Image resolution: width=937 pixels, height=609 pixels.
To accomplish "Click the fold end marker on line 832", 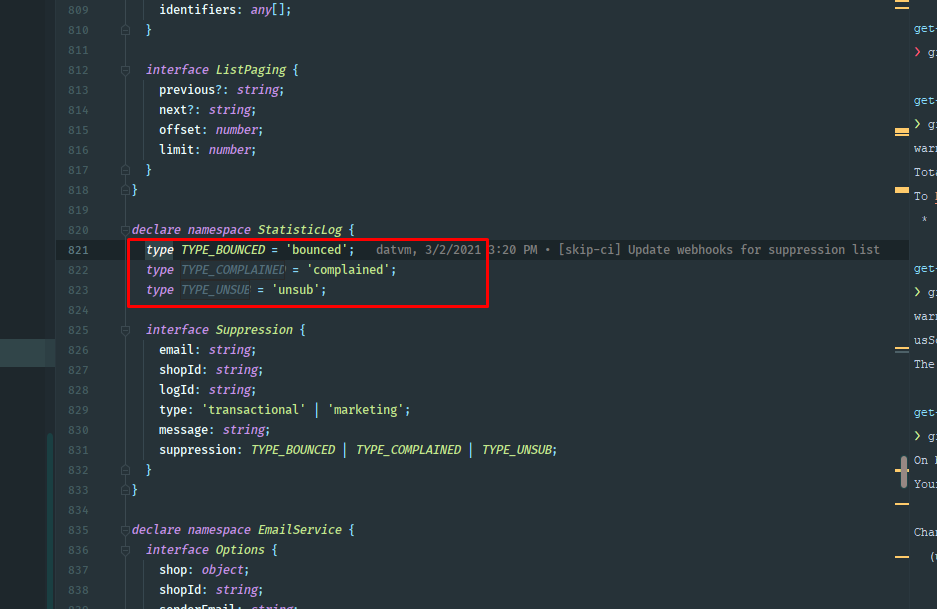I will coord(126,470).
